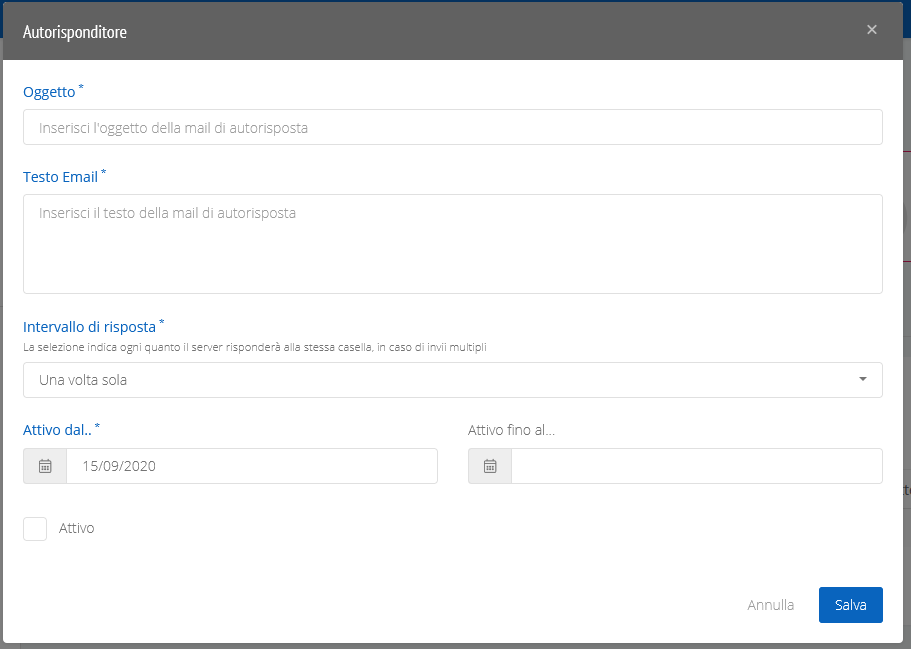Screen dimensions: 911x649
Task: Click the Oggetto subject input field
Action: 453,127
